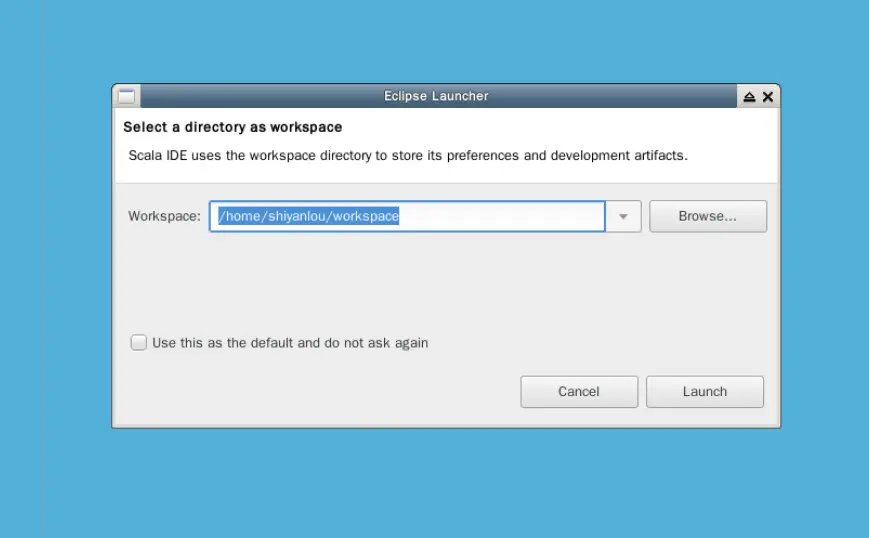
Task: Shade the Eclipse Launcher window with arrow icon
Action: point(749,97)
